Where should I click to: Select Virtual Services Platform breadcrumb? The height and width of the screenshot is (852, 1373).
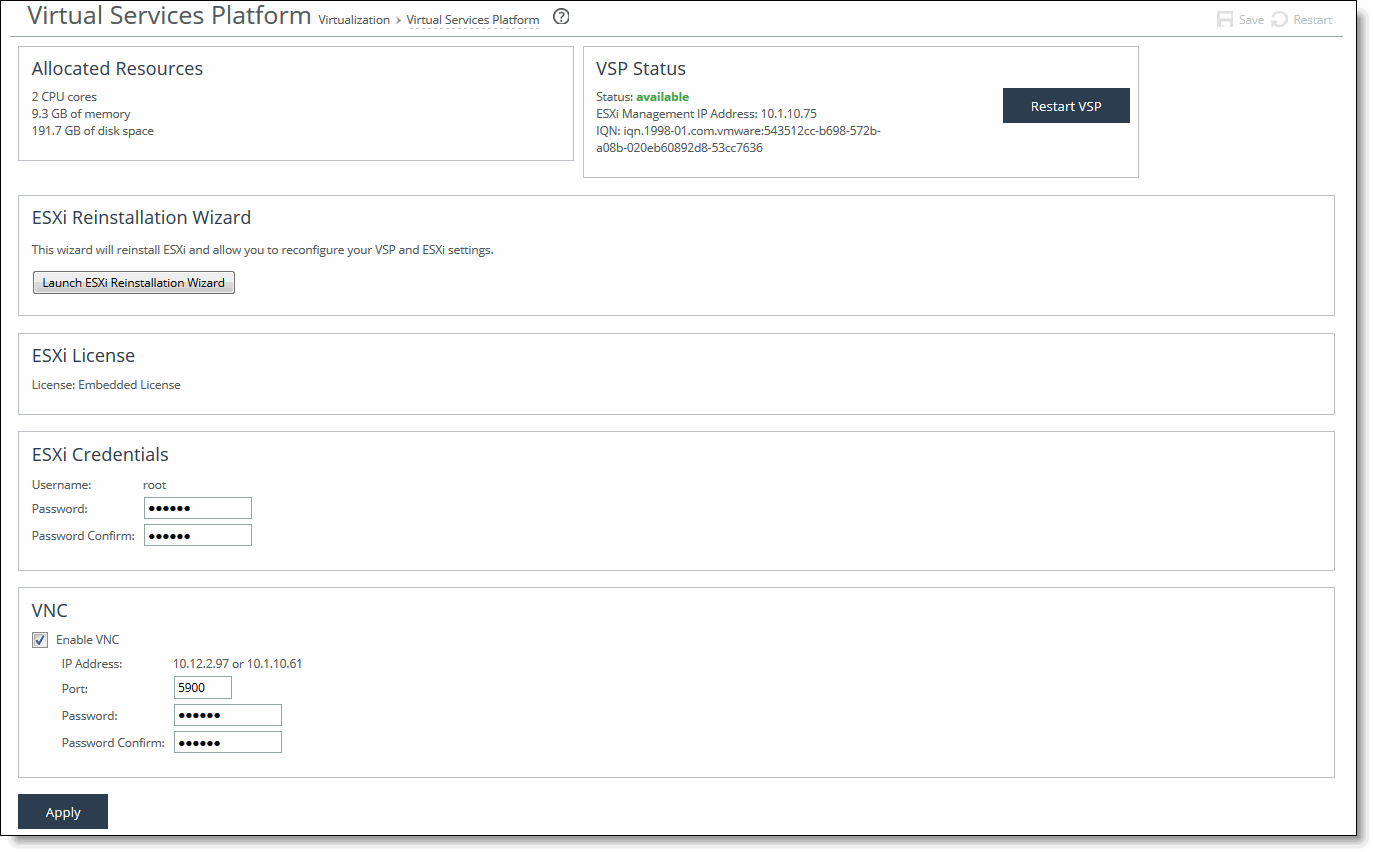pos(473,20)
